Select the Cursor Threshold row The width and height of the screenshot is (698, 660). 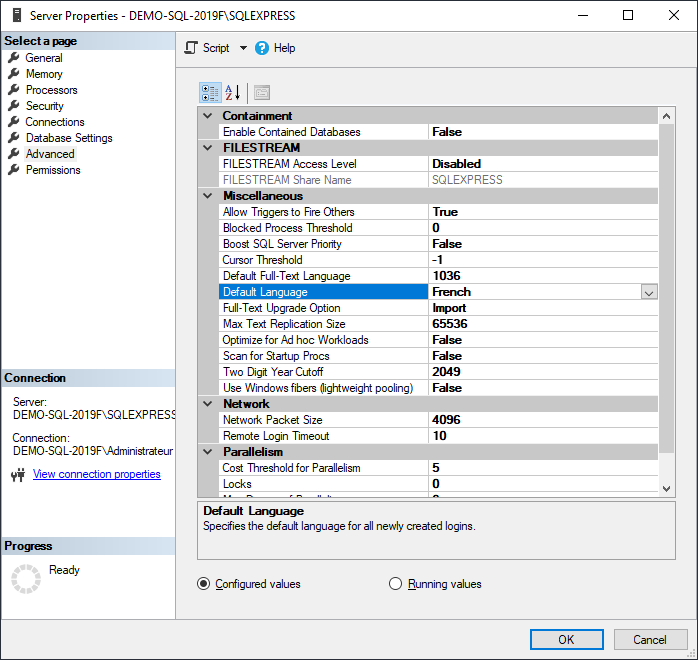tap(438, 260)
